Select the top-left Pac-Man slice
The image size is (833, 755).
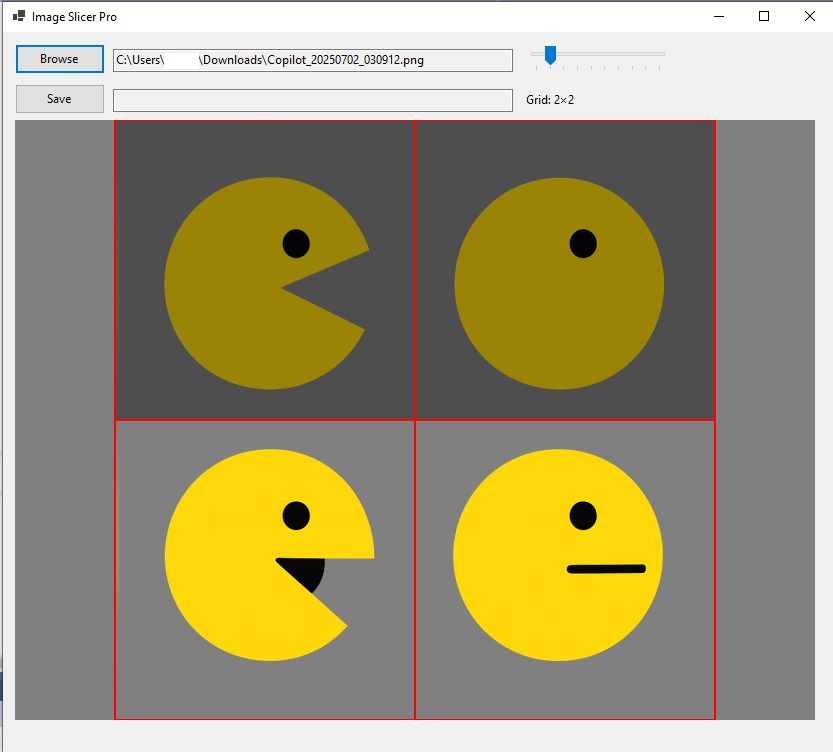point(264,270)
